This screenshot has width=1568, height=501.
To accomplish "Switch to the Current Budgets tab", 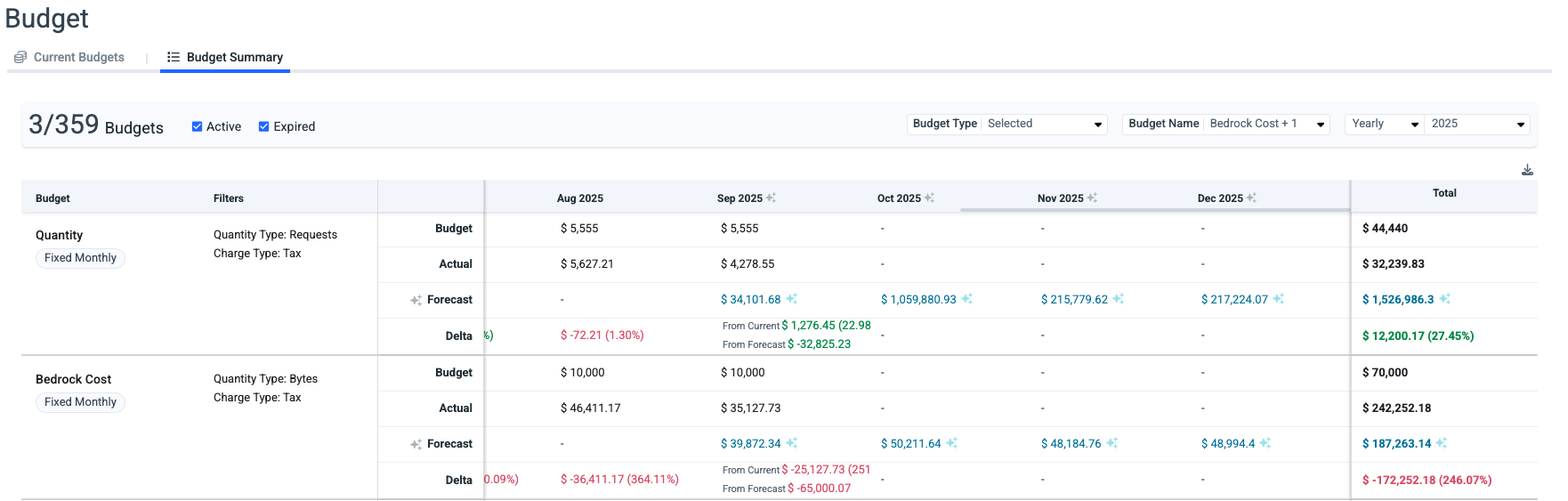I will (x=69, y=57).
